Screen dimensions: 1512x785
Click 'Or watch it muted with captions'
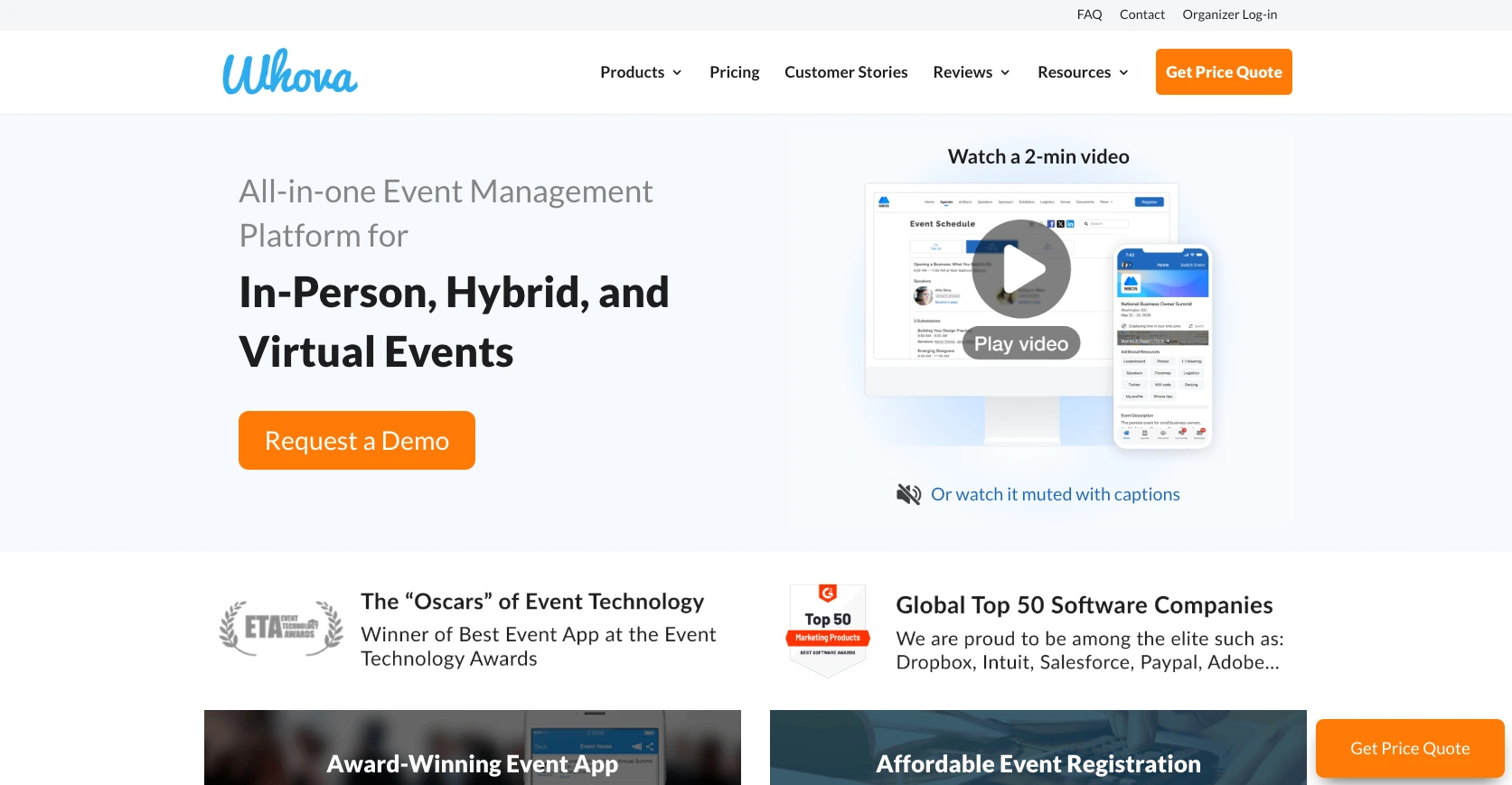click(1056, 494)
